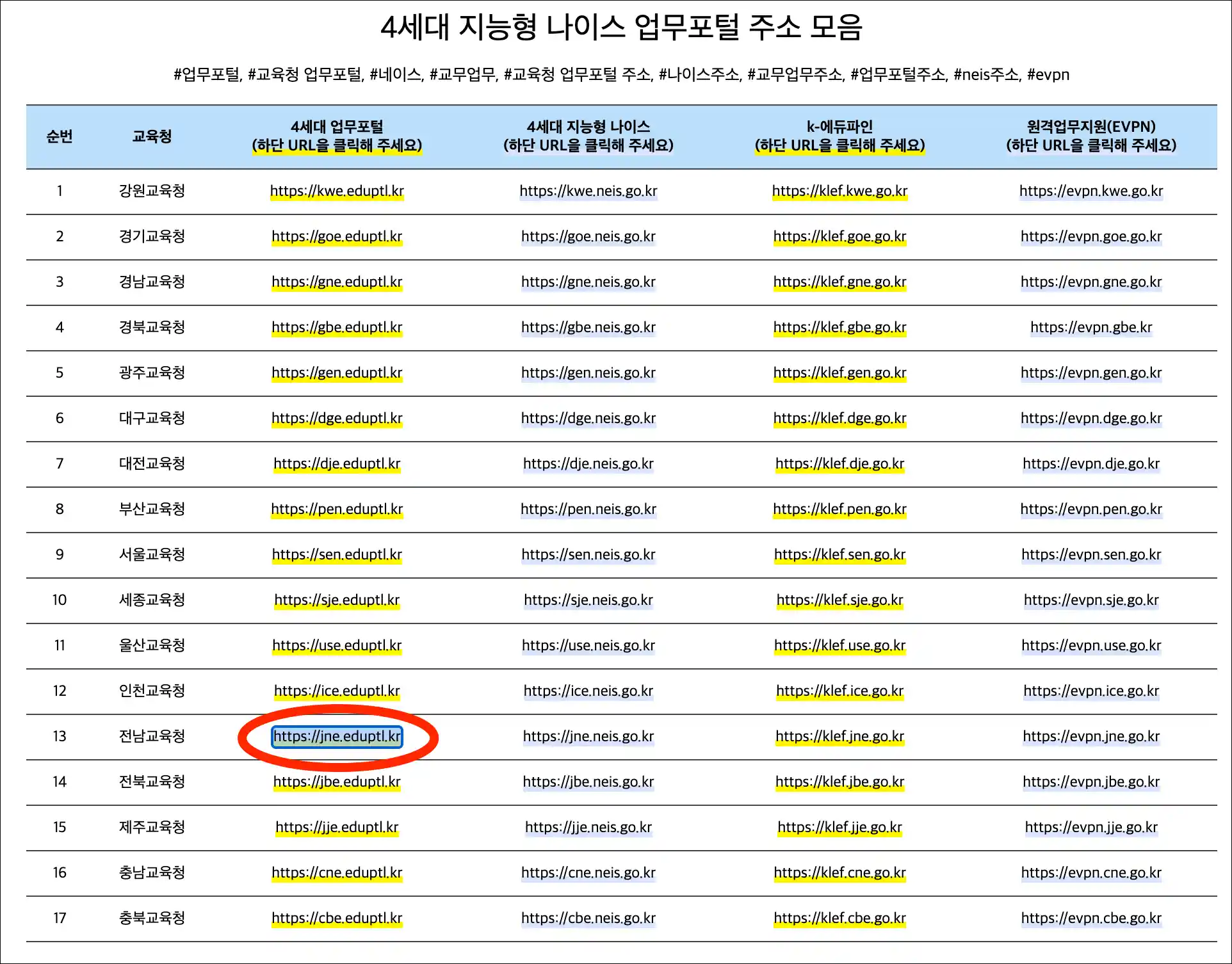Image resolution: width=1232 pixels, height=964 pixels.
Task: Open https://ice.eduptl.kr 인천 portal
Action: pos(337,691)
